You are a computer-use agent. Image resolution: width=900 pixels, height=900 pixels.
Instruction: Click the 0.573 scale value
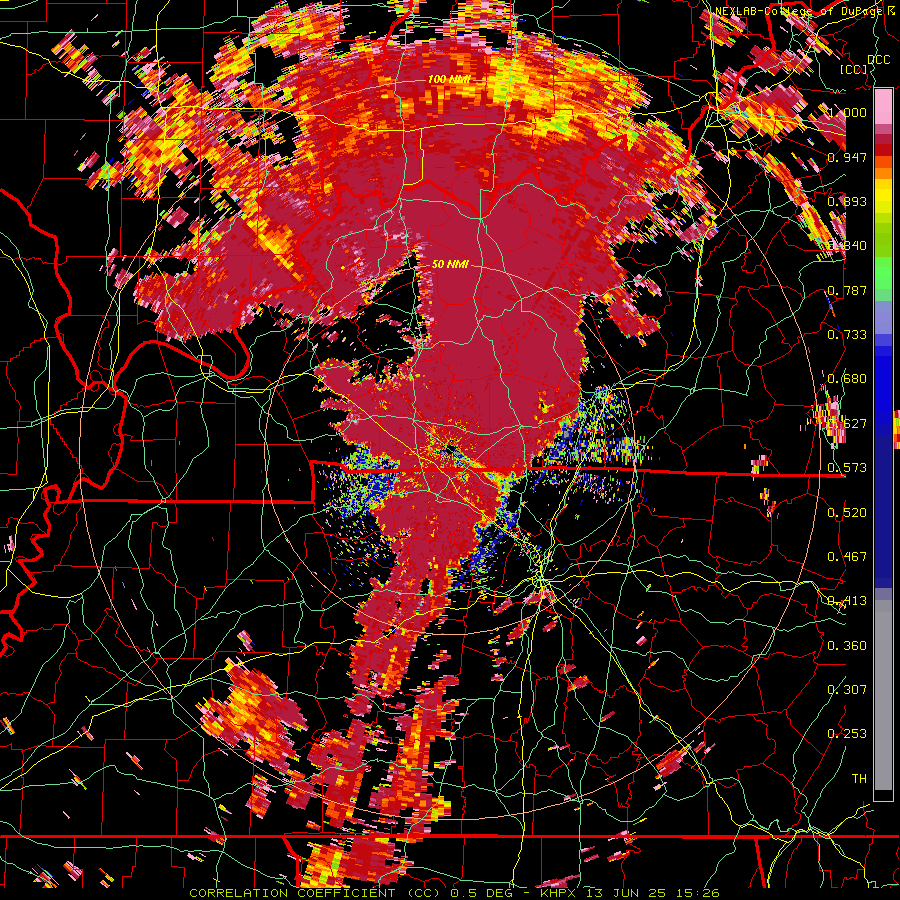847,468
